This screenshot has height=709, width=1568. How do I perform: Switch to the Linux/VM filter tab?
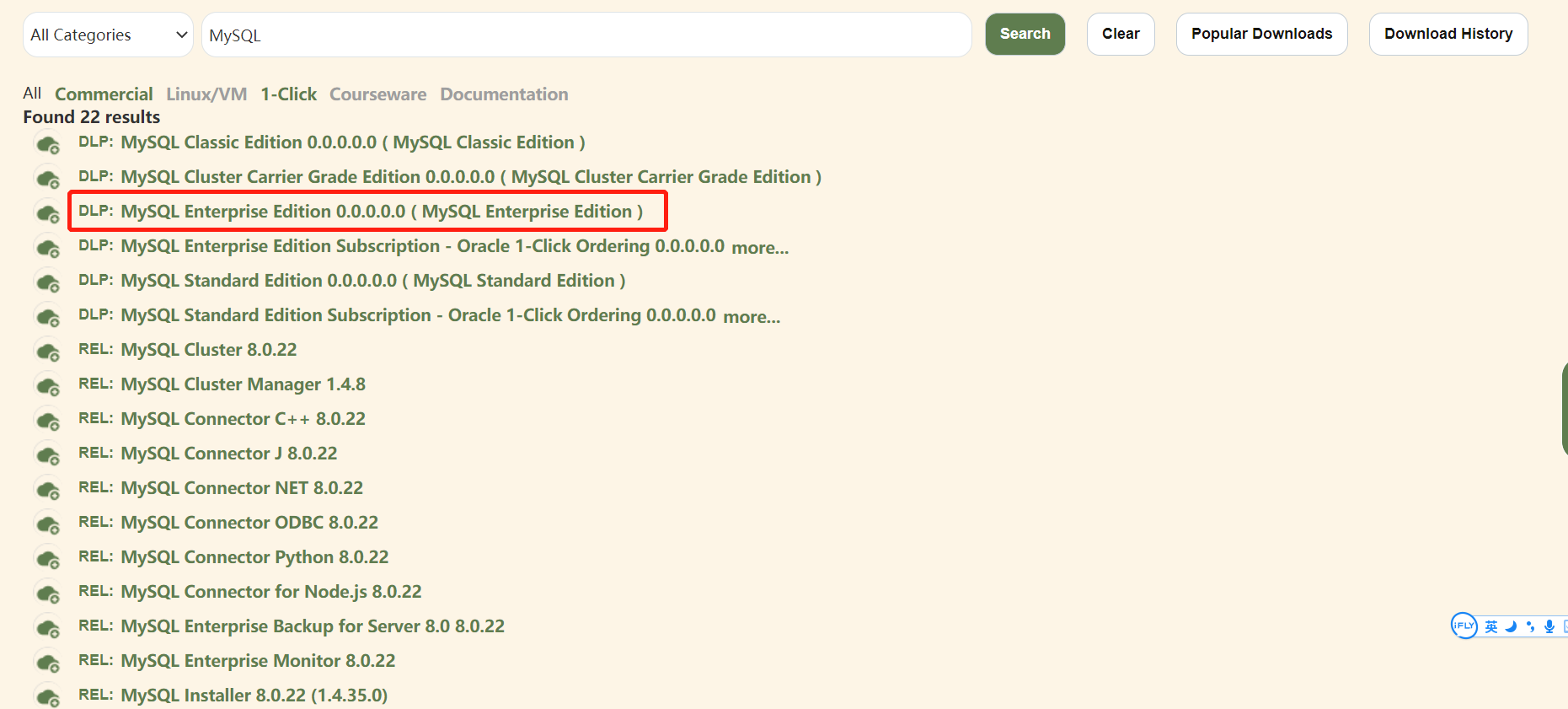click(x=206, y=94)
